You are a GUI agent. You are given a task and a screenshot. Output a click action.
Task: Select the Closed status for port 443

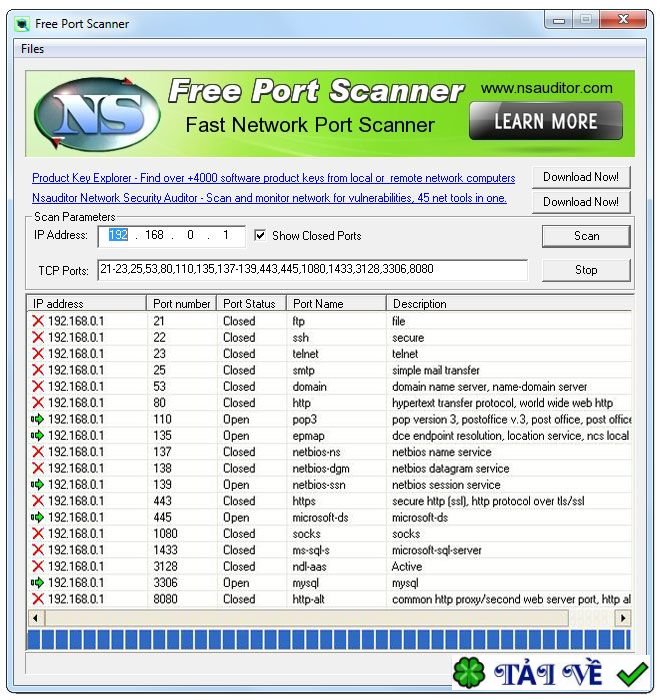[239, 501]
